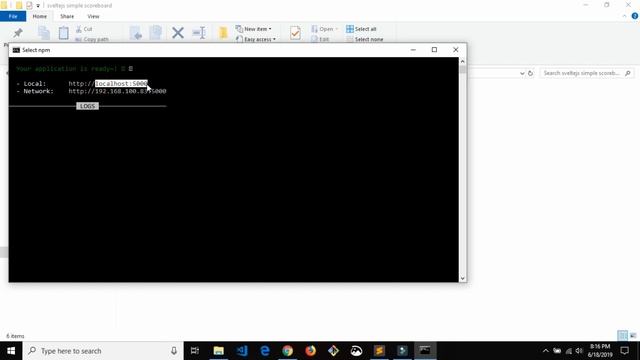Click the volume speaker tray icon

tap(579, 351)
